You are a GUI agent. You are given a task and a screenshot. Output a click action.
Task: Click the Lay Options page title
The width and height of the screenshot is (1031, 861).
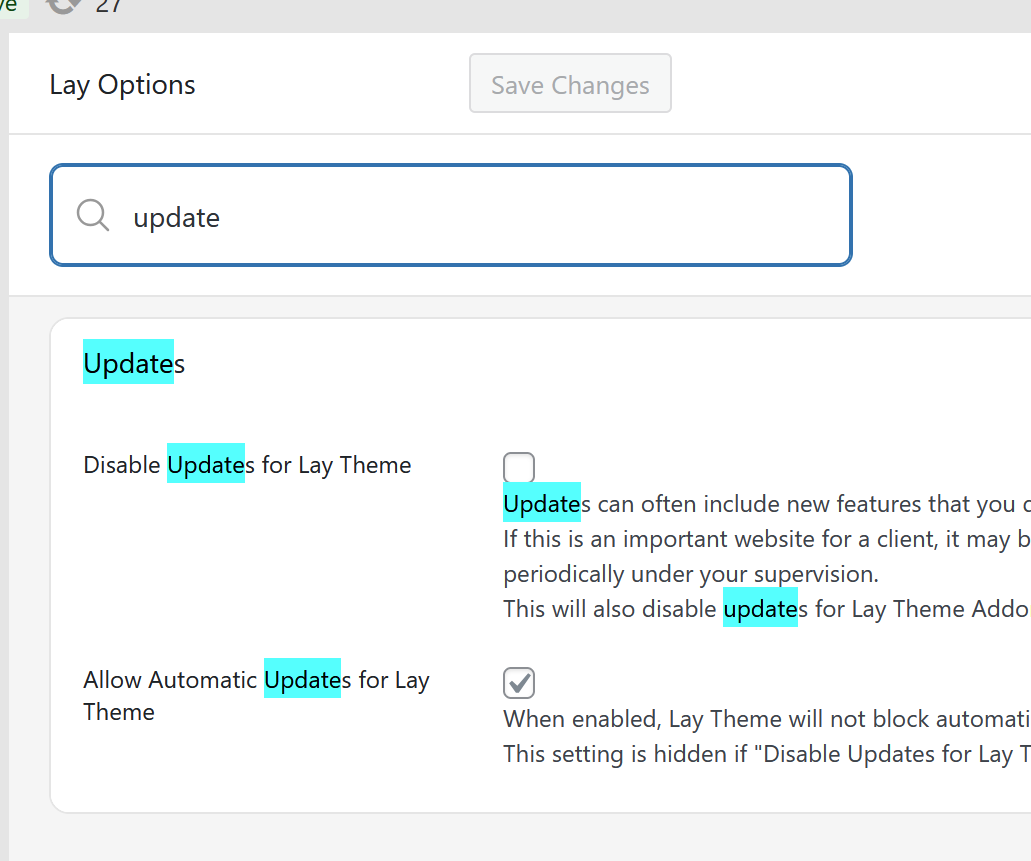point(122,85)
